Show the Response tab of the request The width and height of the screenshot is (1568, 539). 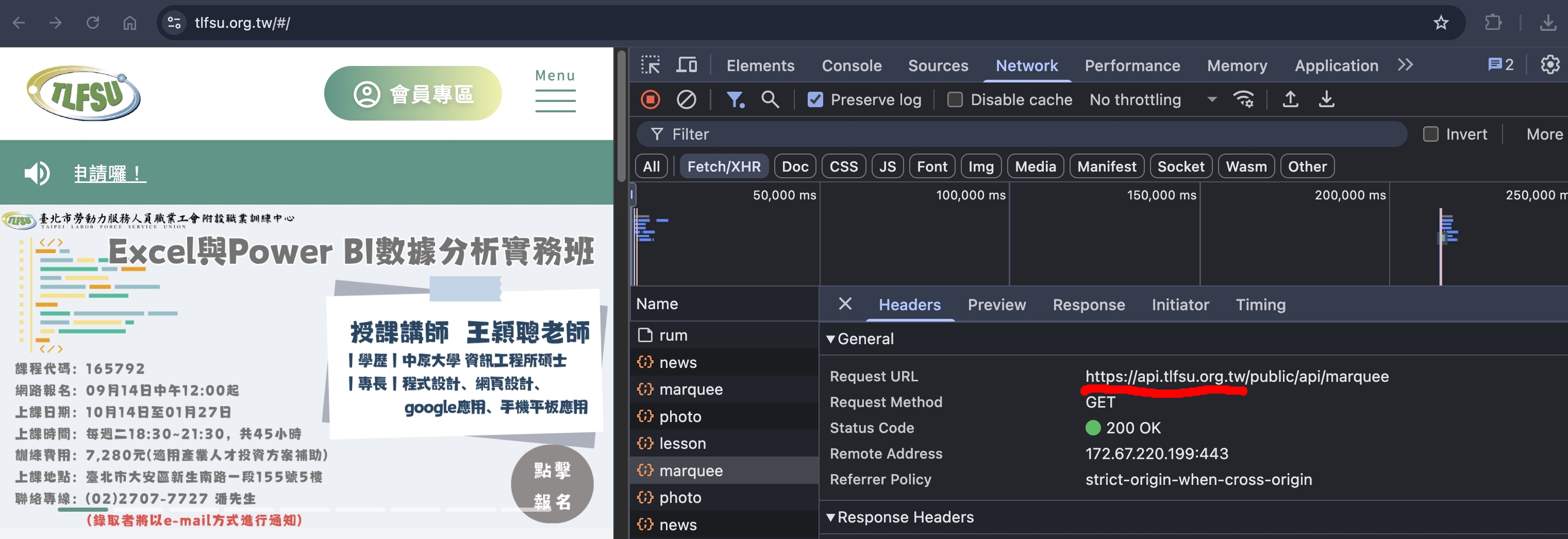click(x=1088, y=304)
